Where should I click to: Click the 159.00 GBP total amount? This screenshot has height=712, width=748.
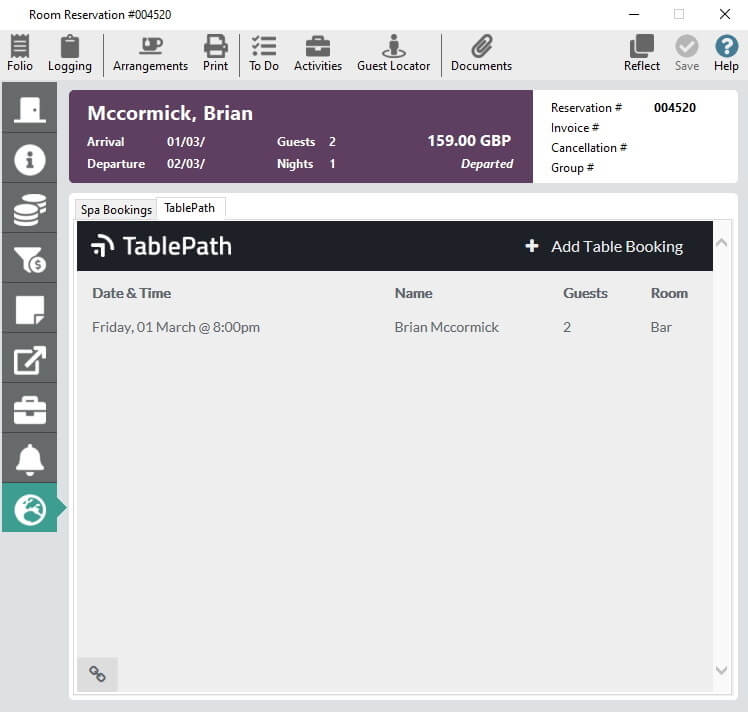click(469, 141)
